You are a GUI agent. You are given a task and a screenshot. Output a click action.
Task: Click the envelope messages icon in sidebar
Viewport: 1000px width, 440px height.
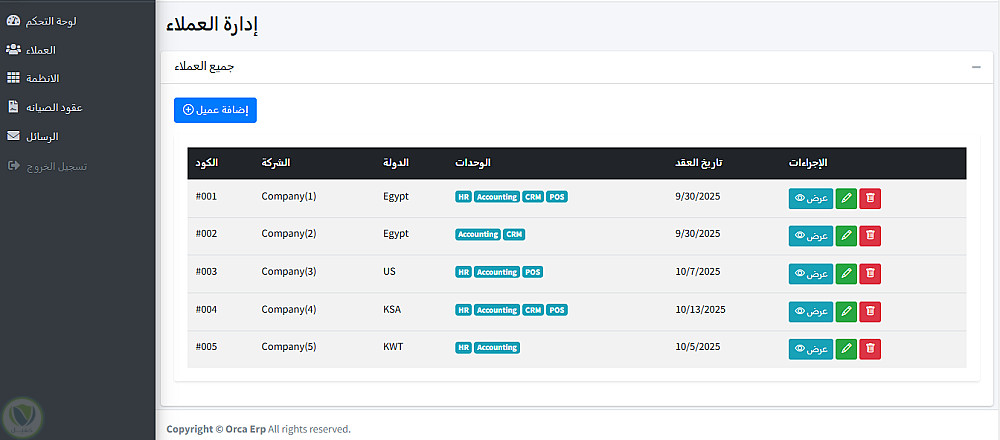tap(13, 136)
